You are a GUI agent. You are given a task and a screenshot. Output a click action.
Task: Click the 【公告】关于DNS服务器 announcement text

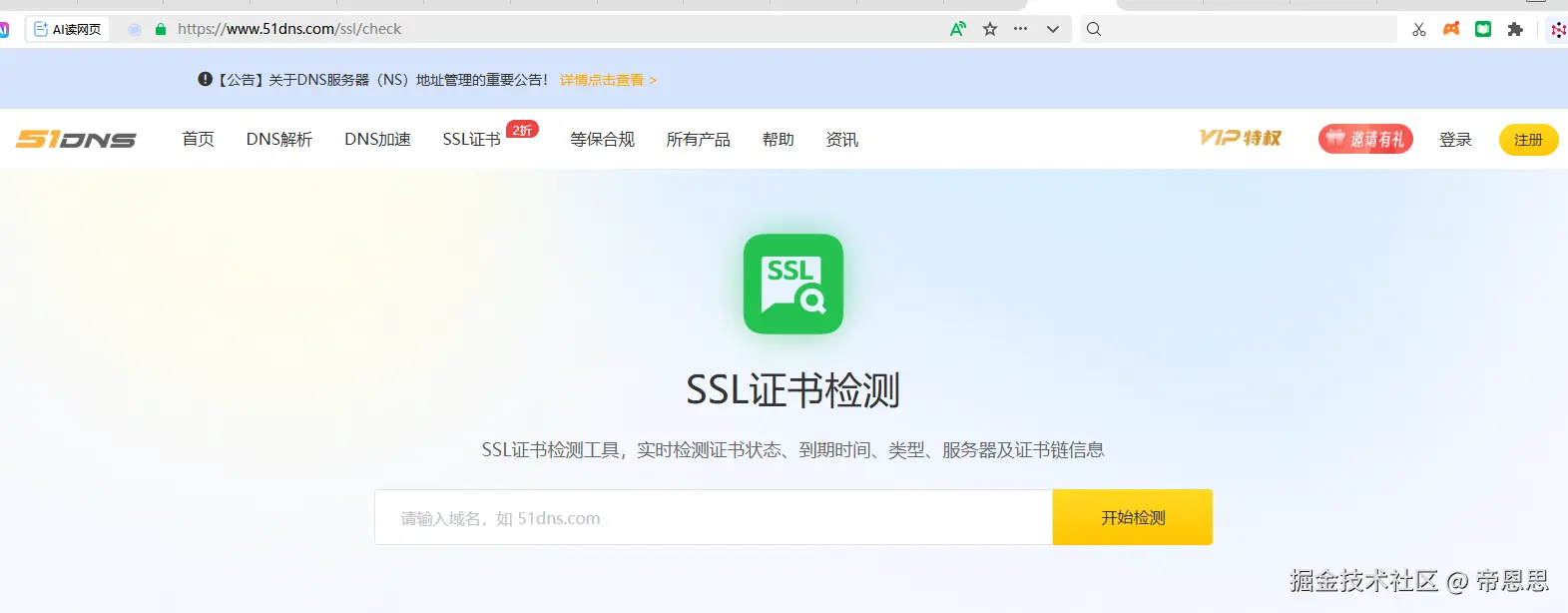[382, 80]
